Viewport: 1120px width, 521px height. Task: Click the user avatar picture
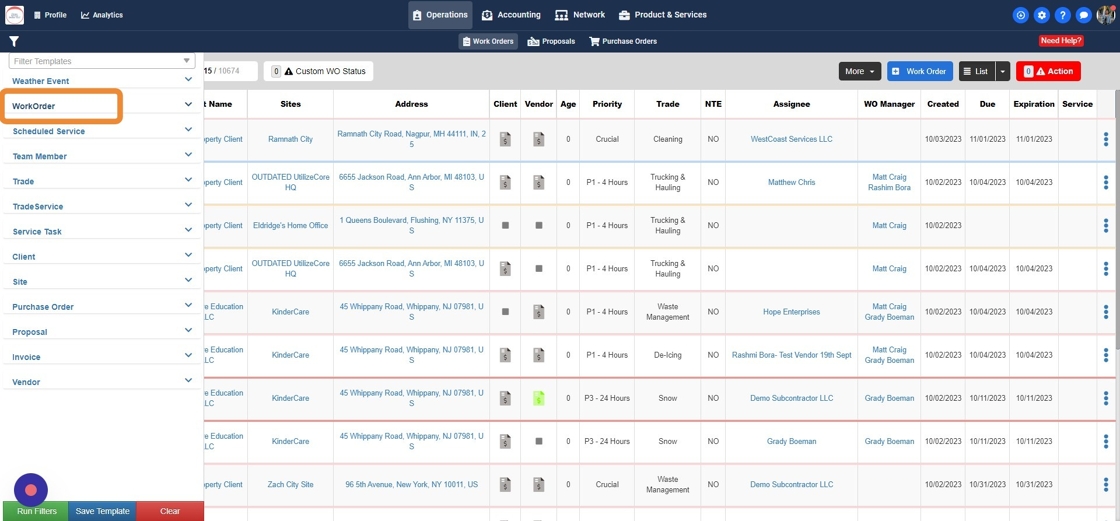pyautogui.click(x=1106, y=15)
